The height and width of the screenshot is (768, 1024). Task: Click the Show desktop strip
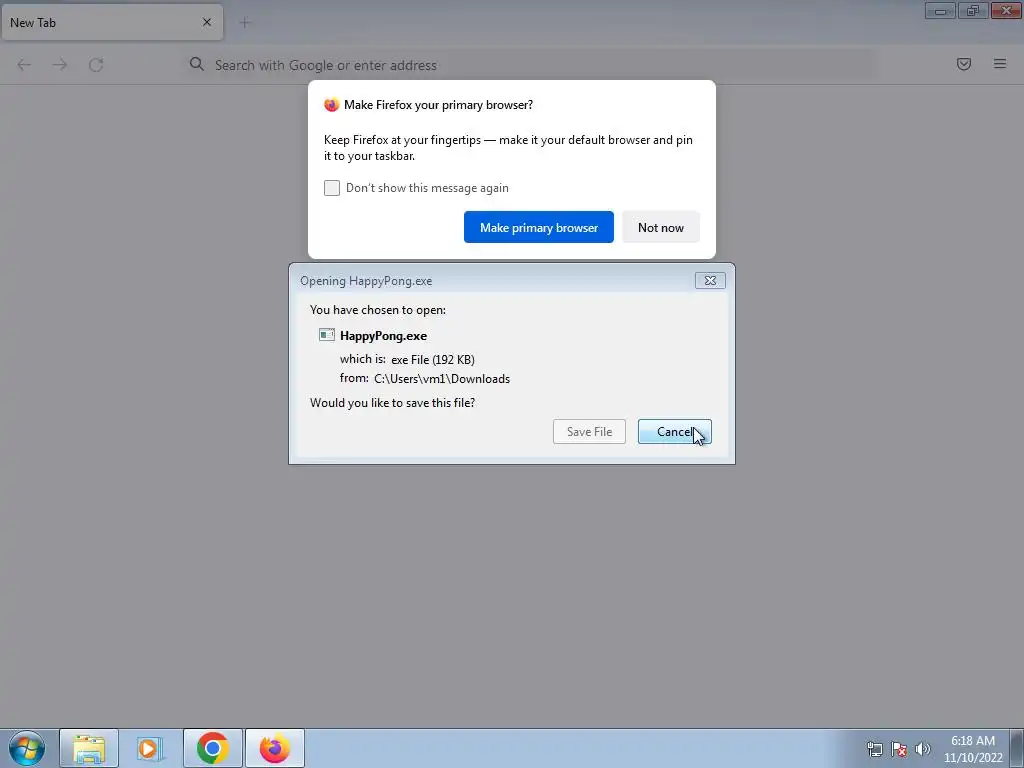pos(1017,748)
